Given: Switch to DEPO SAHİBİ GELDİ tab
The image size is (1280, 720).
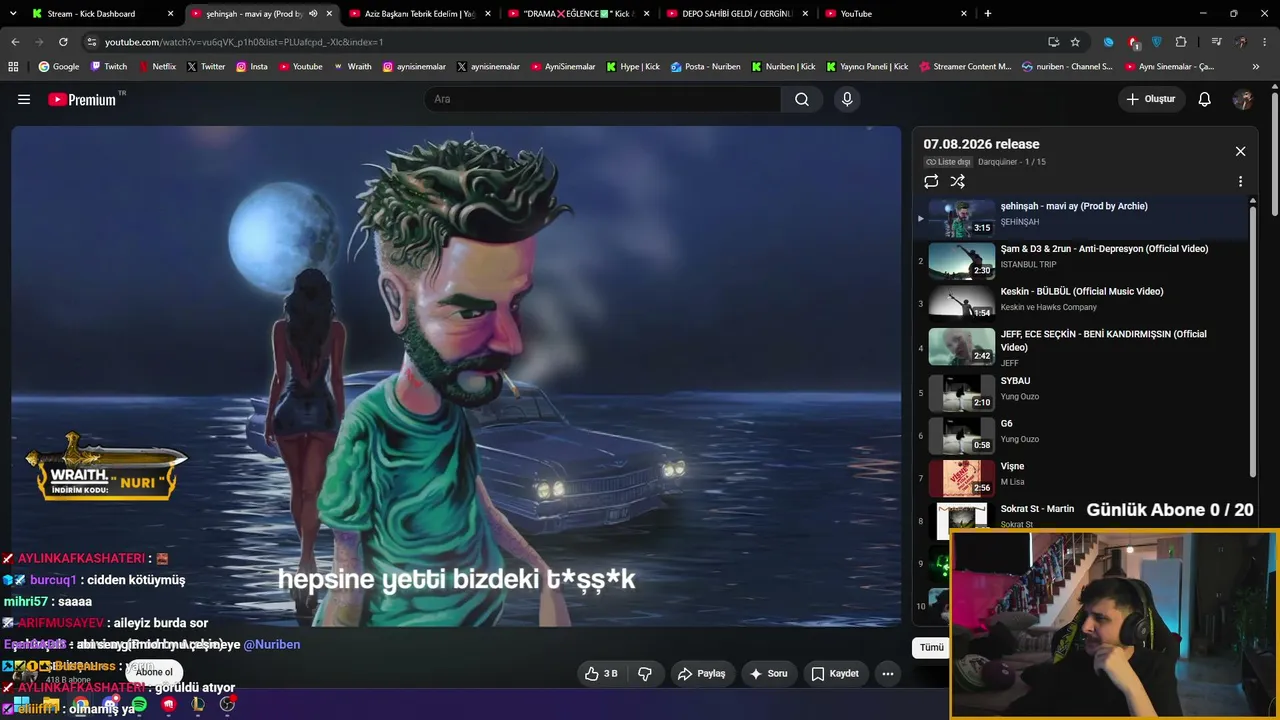Looking at the screenshot, I should pos(737,14).
